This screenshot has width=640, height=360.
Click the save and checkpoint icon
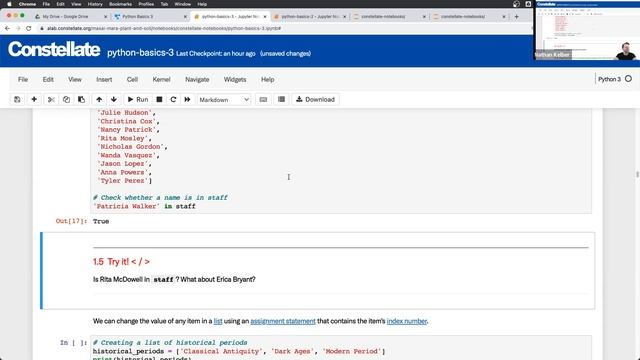point(17,99)
